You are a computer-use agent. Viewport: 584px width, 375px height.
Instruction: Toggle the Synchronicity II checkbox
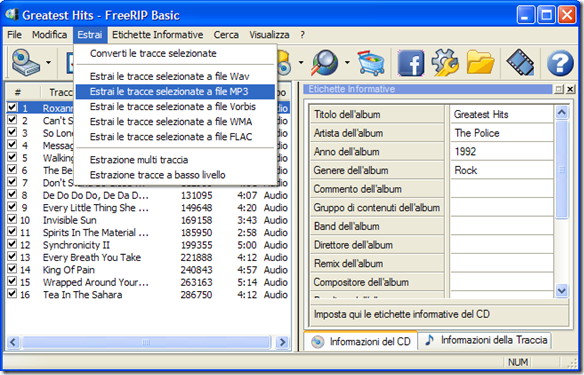tap(12, 245)
